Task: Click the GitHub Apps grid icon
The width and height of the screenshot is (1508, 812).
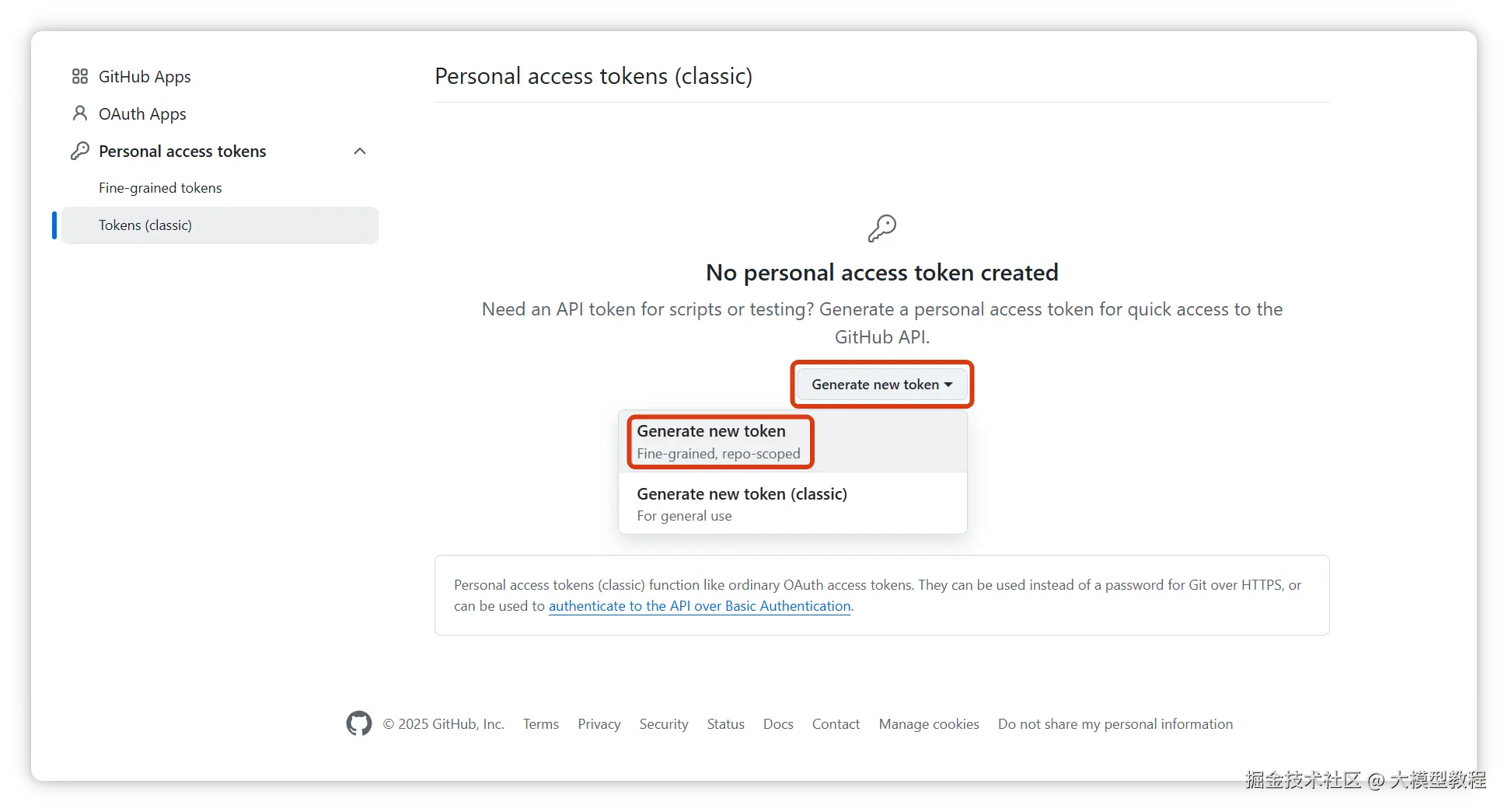Action: pos(79,76)
